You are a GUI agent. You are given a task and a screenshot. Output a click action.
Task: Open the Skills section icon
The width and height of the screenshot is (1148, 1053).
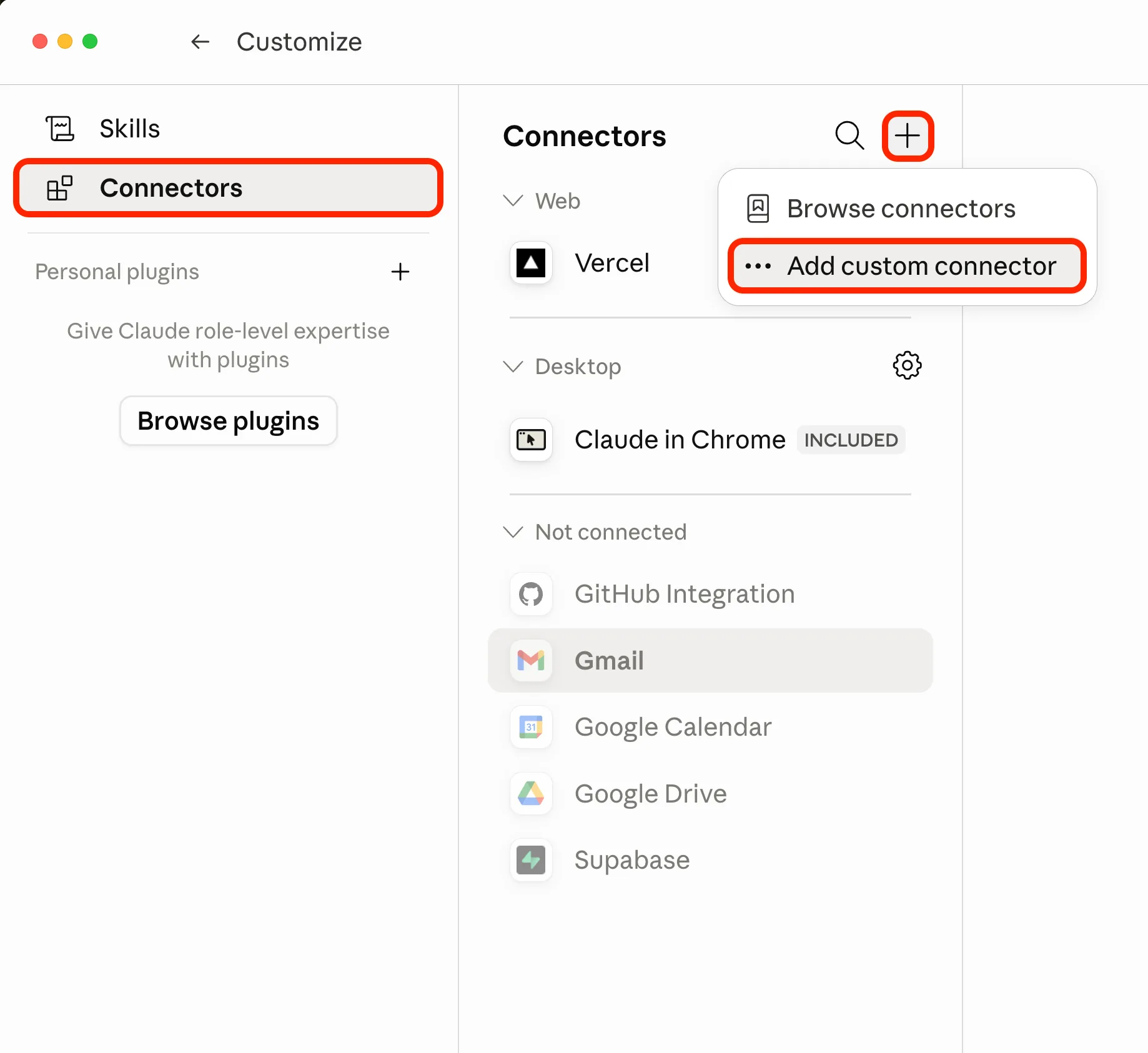[60, 129]
